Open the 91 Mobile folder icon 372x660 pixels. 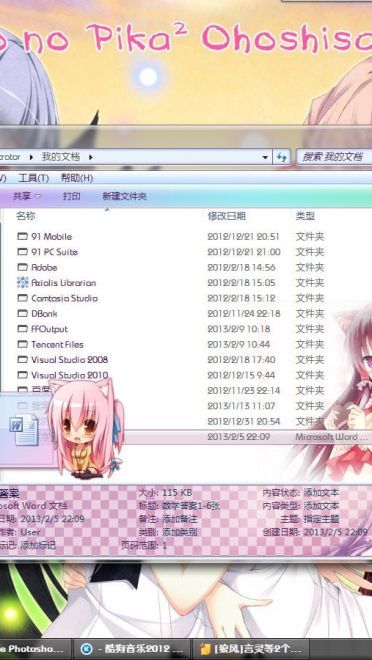pyautogui.click(x=22, y=236)
